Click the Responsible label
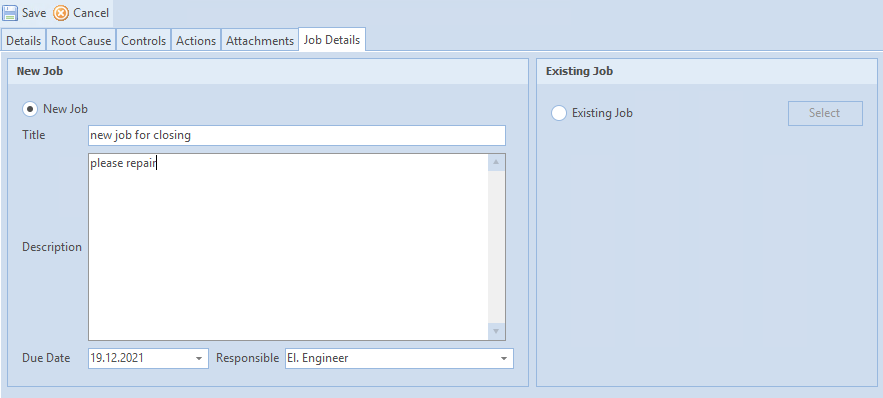The image size is (883, 398). click(247, 358)
